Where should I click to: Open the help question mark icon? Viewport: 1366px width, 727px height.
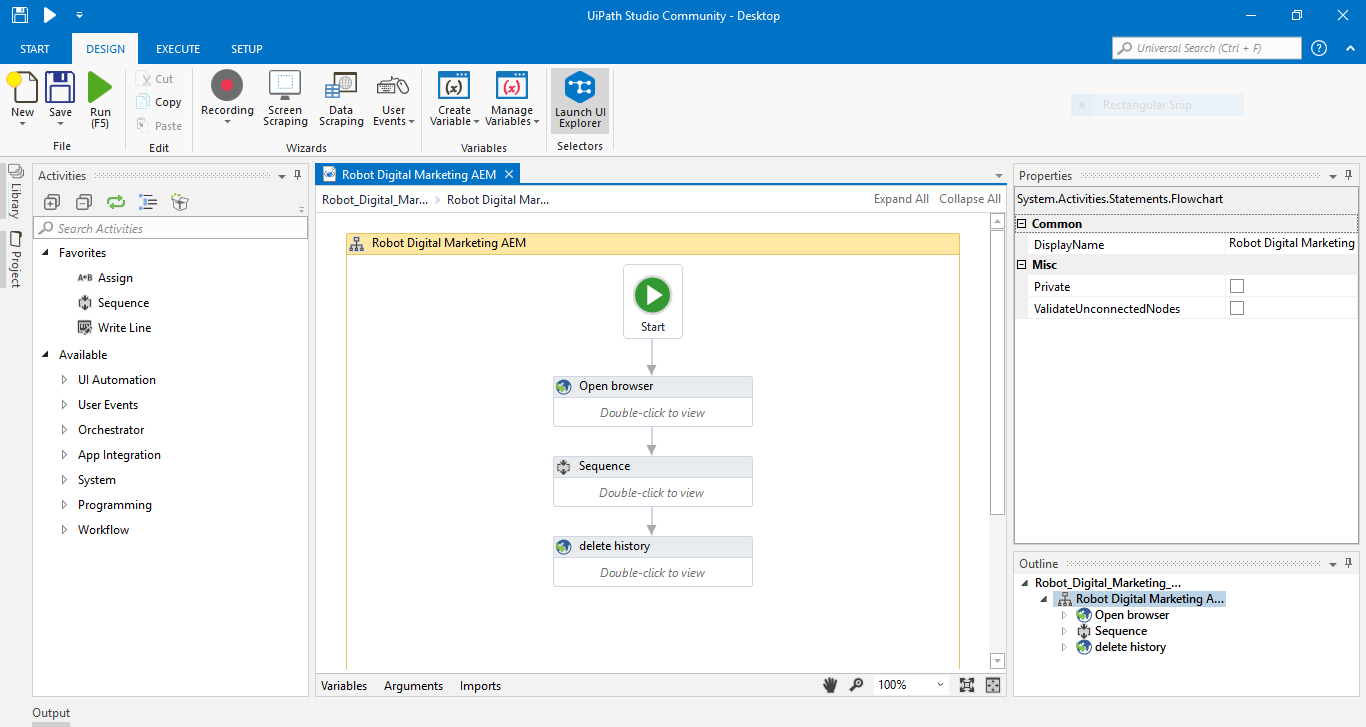[x=1319, y=48]
